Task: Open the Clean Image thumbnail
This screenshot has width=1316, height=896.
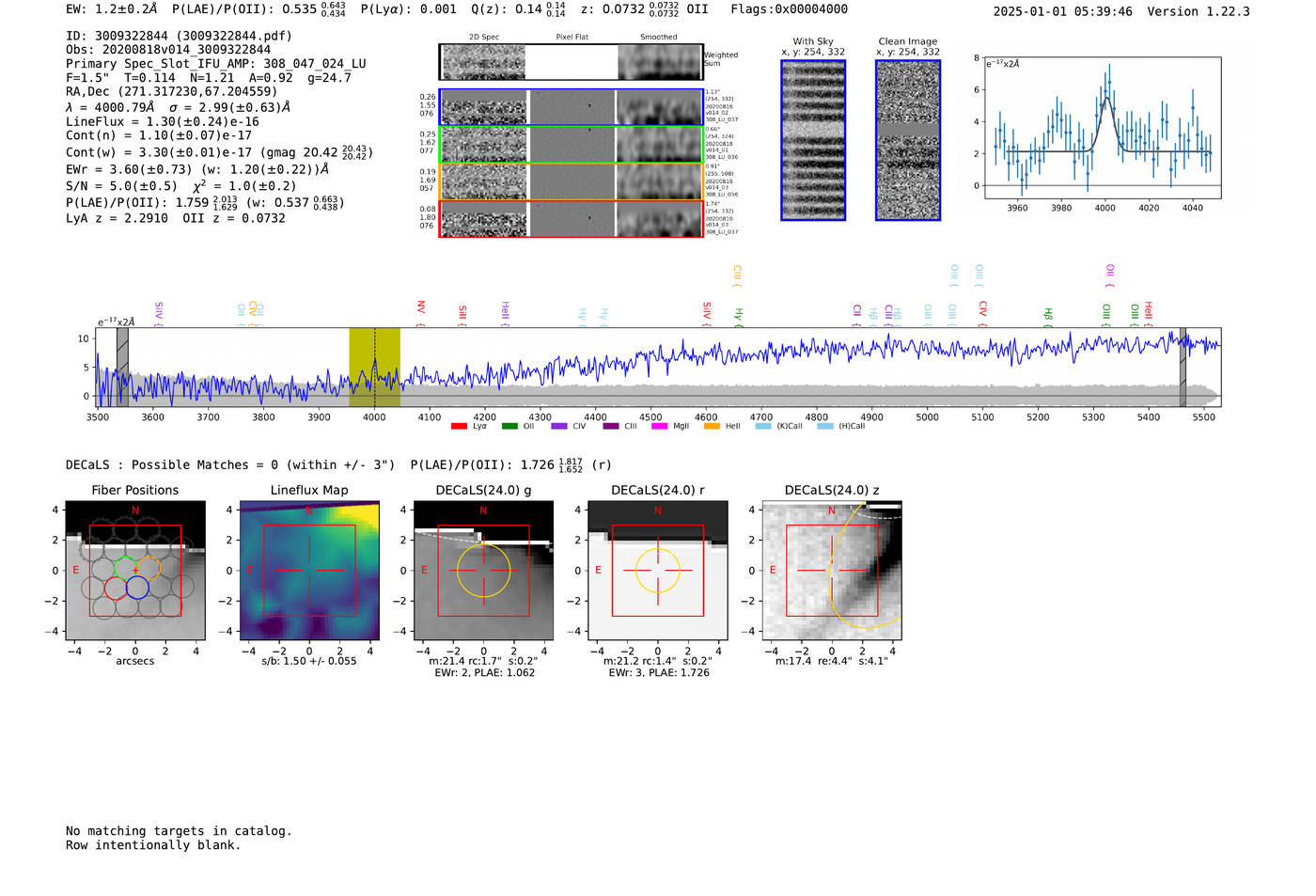Action: pos(908,140)
